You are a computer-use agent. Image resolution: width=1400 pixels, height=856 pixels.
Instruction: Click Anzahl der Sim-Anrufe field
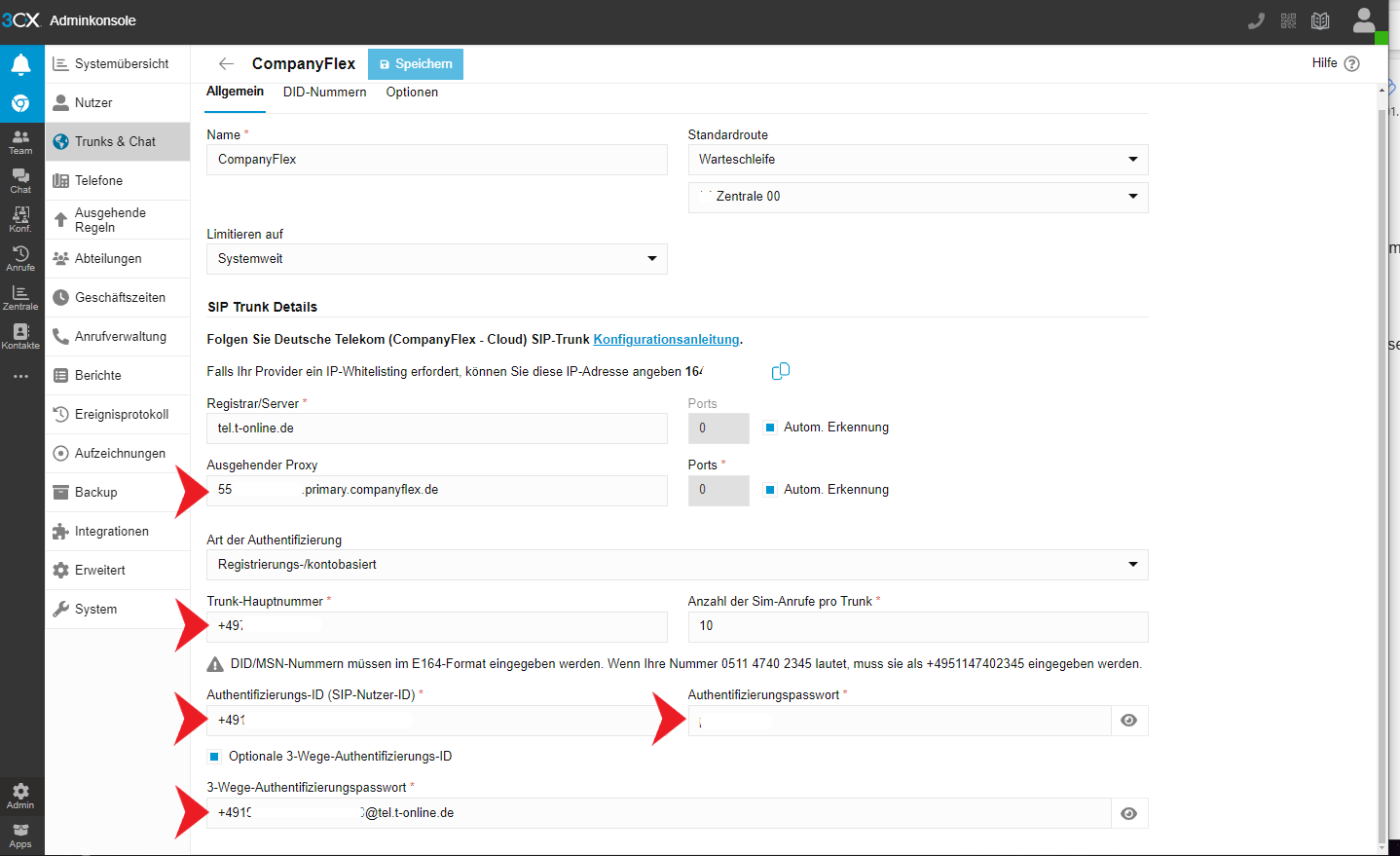(x=918, y=626)
